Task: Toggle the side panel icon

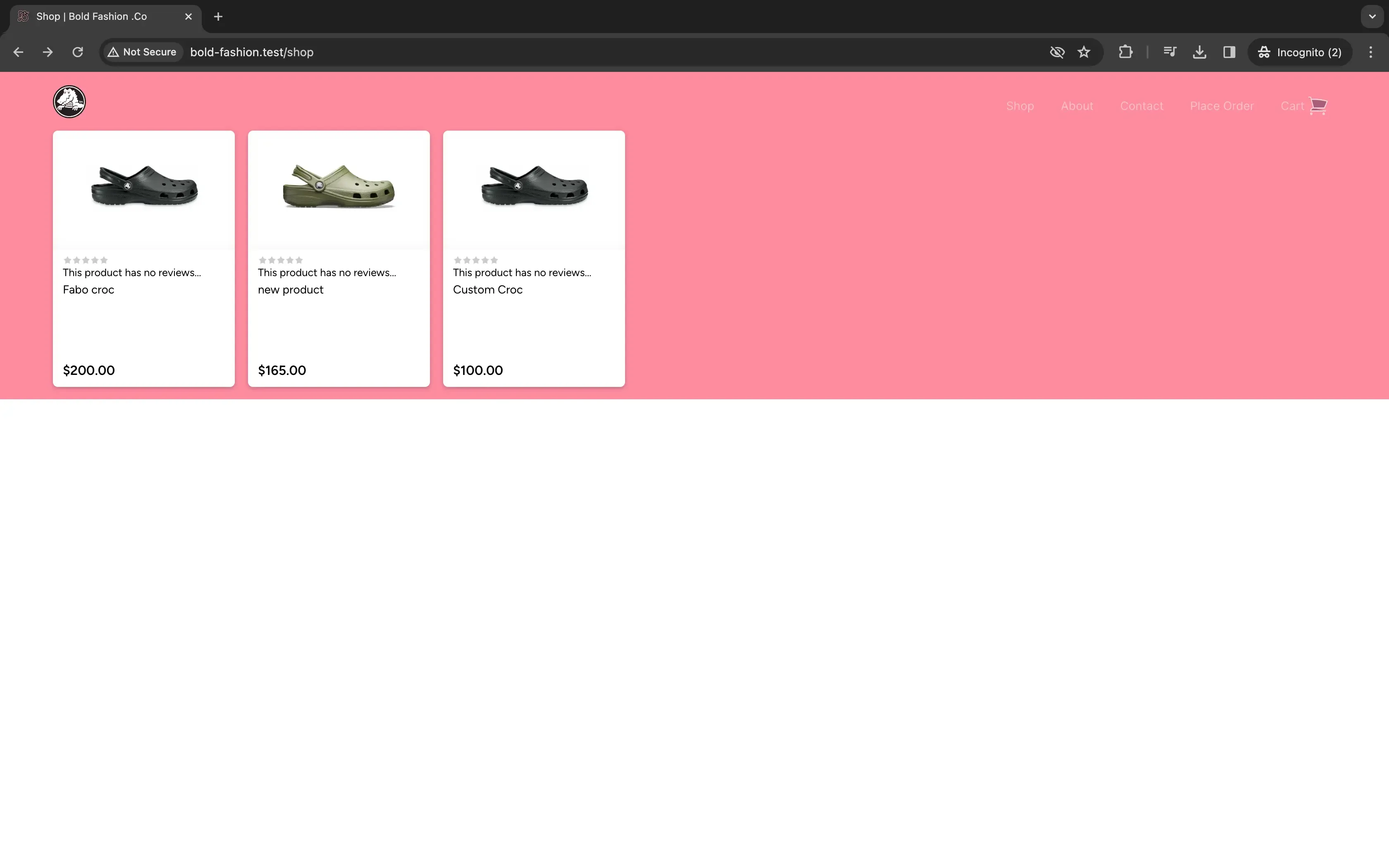Action: point(1229,52)
